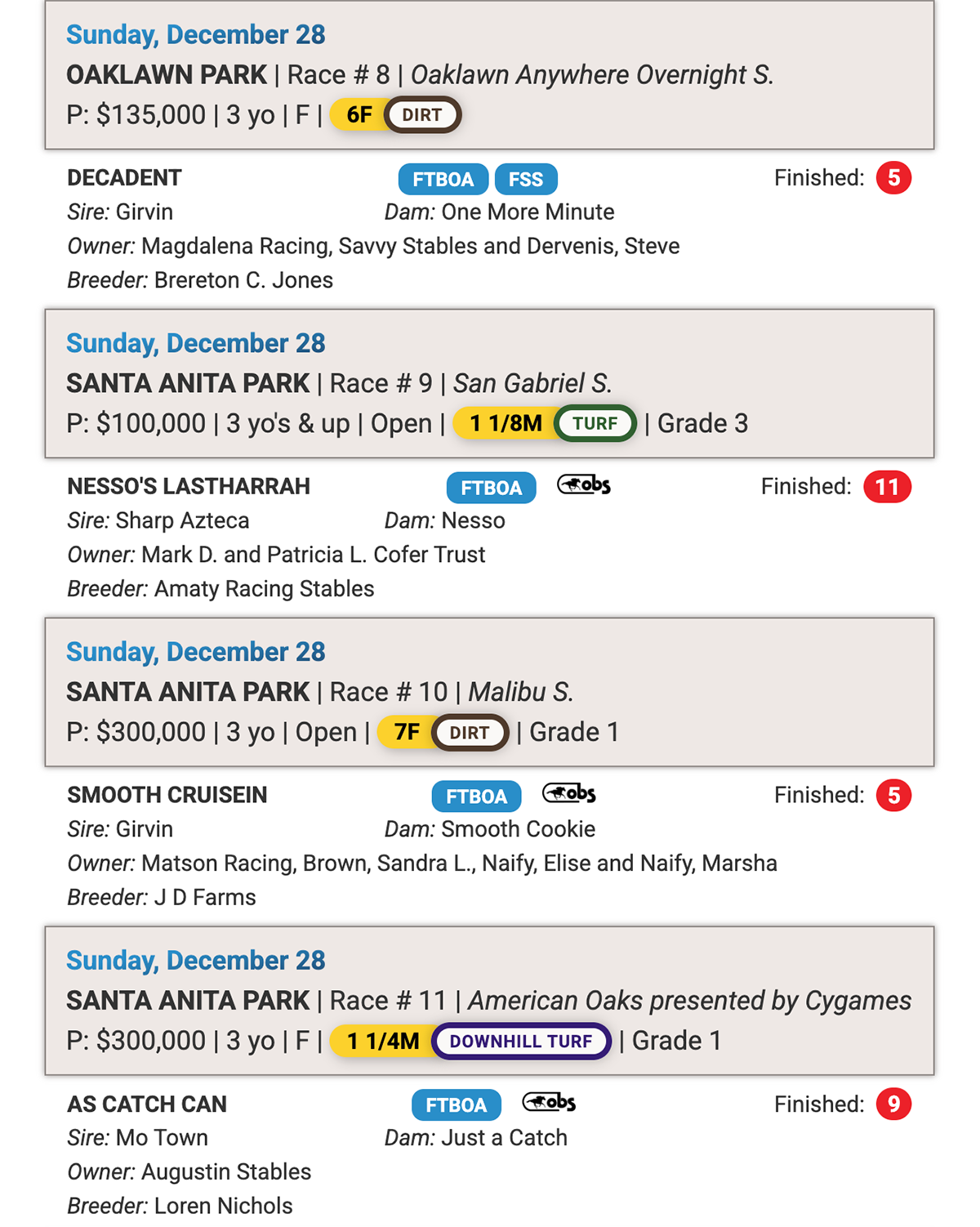Click the FTBOA badge for Smooth Cruisein
The width and height of the screenshot is (980, 1227).
[476, 797]
